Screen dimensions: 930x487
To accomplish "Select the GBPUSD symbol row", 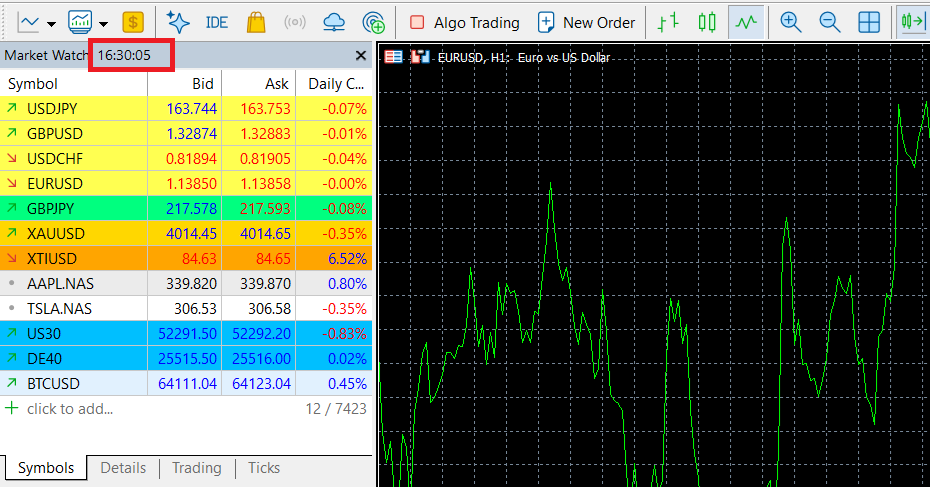I will [186, 133].
